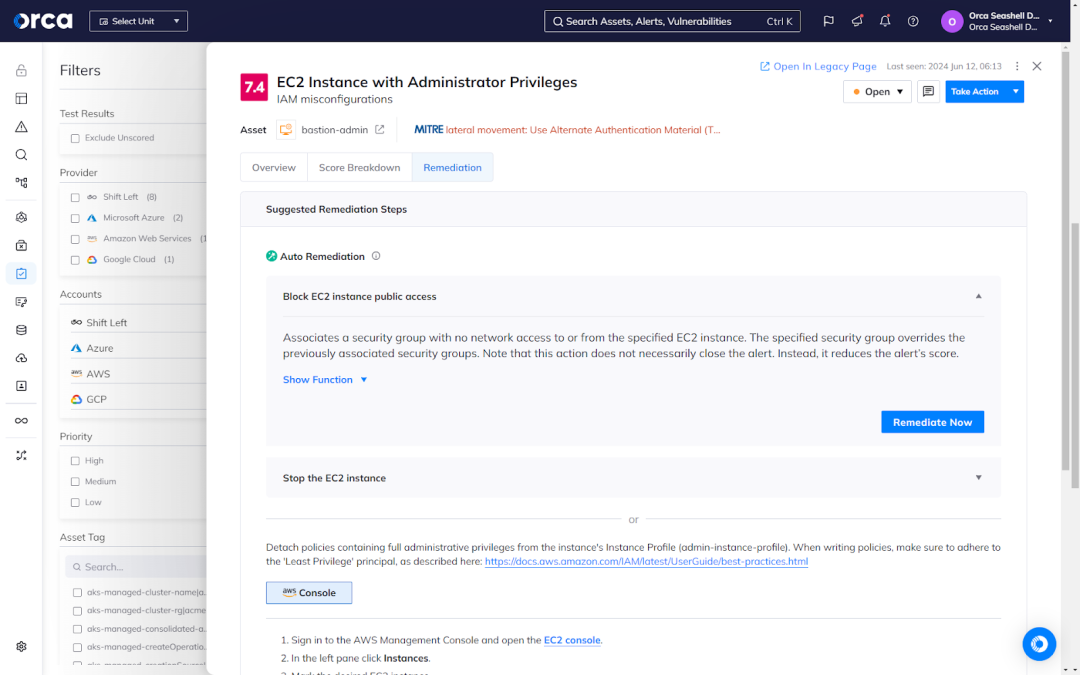Viewport: 1080px width, 675px height.
Task: Select the AWS account row
Action: [x=138, y=373]
